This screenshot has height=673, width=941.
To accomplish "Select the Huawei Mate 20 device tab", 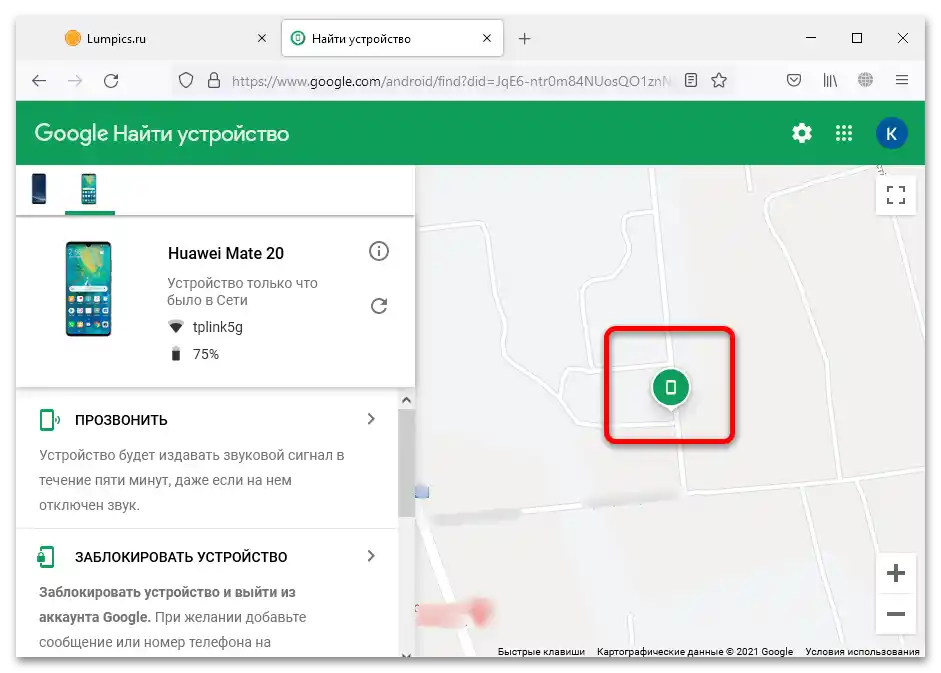I will tap(89, 189).
